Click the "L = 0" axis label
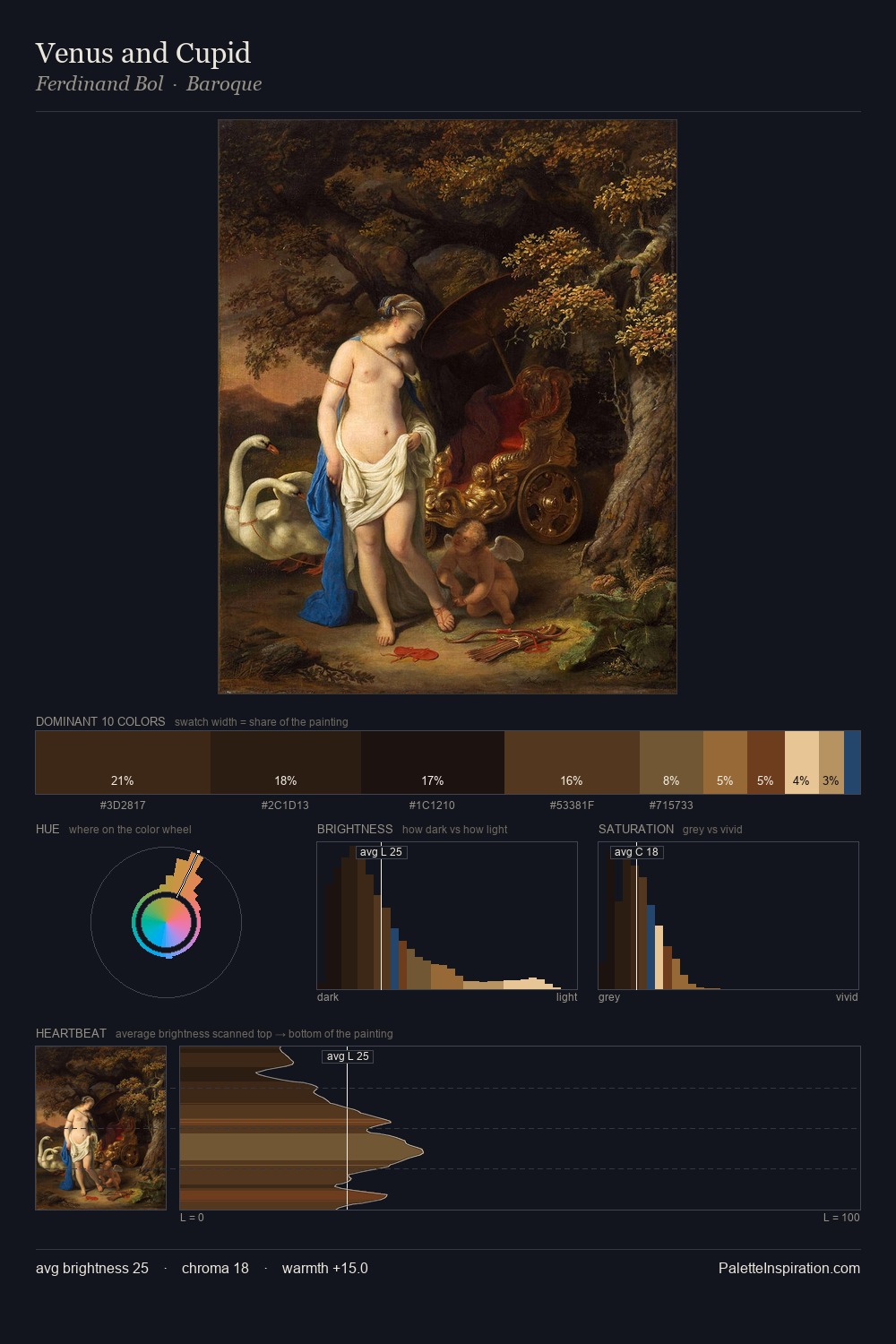The height and width of the screenshot is (1344, 896). [x=192, y=1218]
